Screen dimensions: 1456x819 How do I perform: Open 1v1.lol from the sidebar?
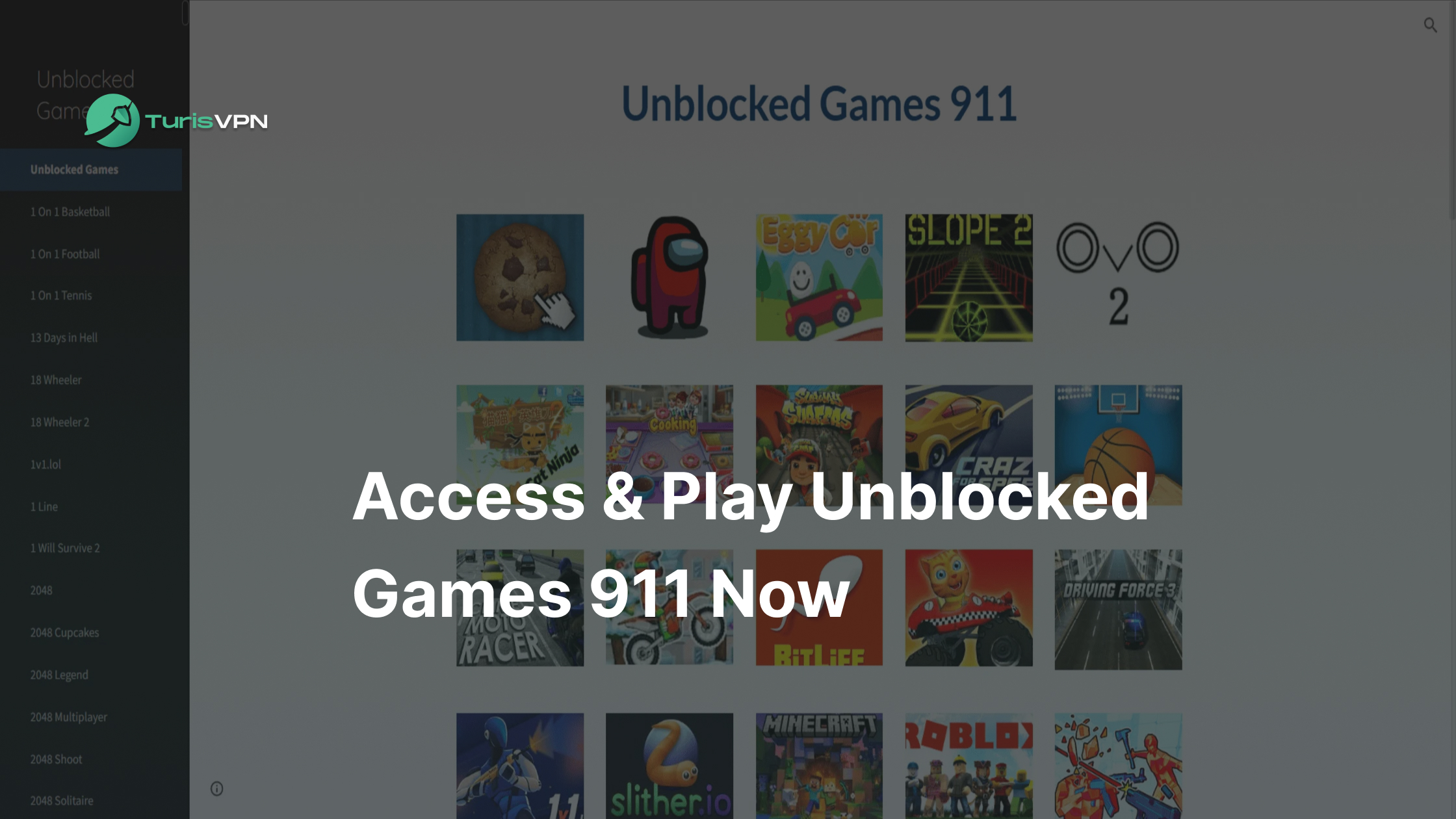(x=45, y=465)
